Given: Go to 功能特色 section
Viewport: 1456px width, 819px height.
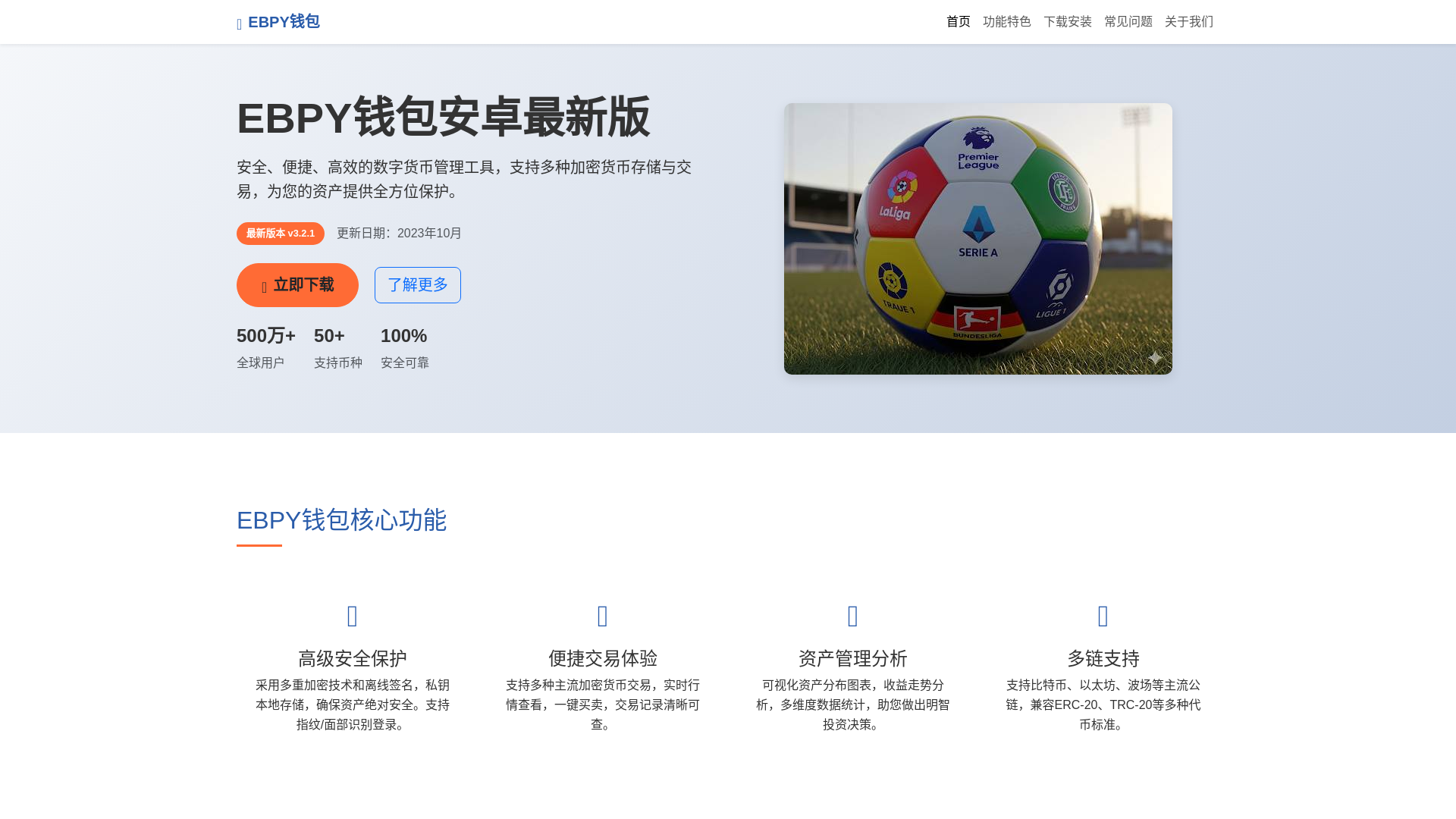Looking at the screenshot, I should (1007, 22).
